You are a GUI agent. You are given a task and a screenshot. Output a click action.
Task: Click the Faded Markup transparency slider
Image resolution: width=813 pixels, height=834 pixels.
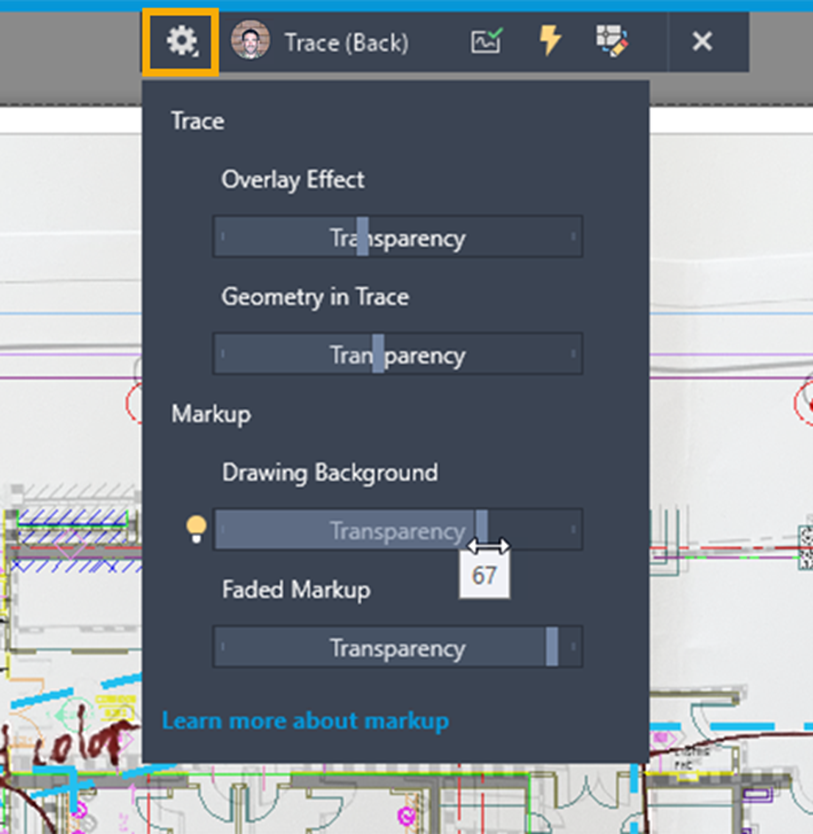pos(398,647)
